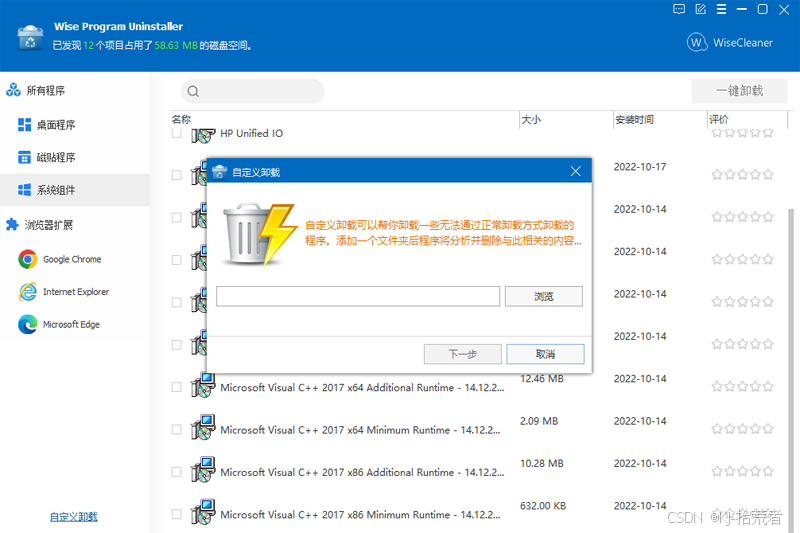Rate x64 Minimum Runtime with stars

(x=742, y=429)
